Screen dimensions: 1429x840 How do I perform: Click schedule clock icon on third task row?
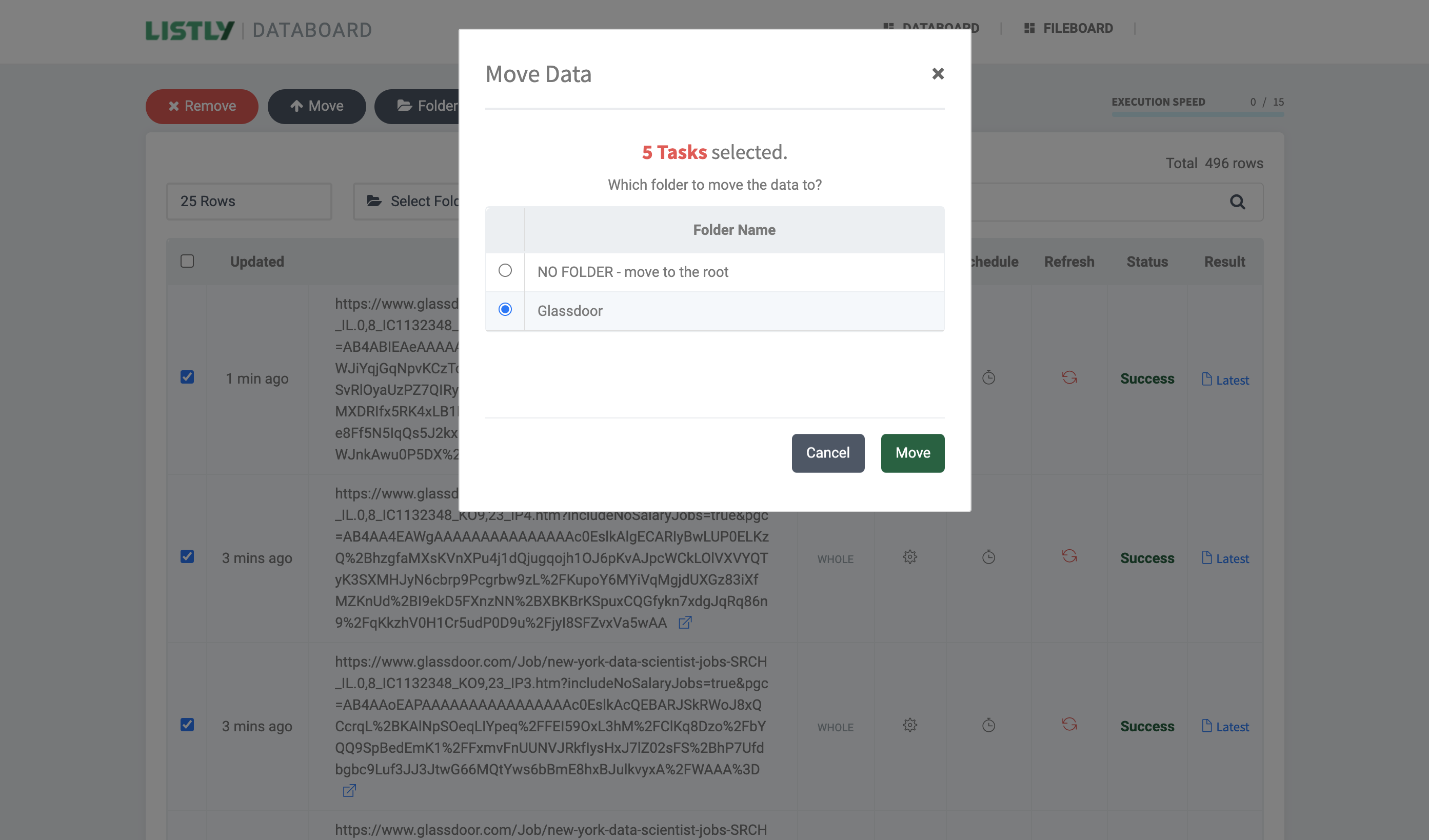[988, 726]
